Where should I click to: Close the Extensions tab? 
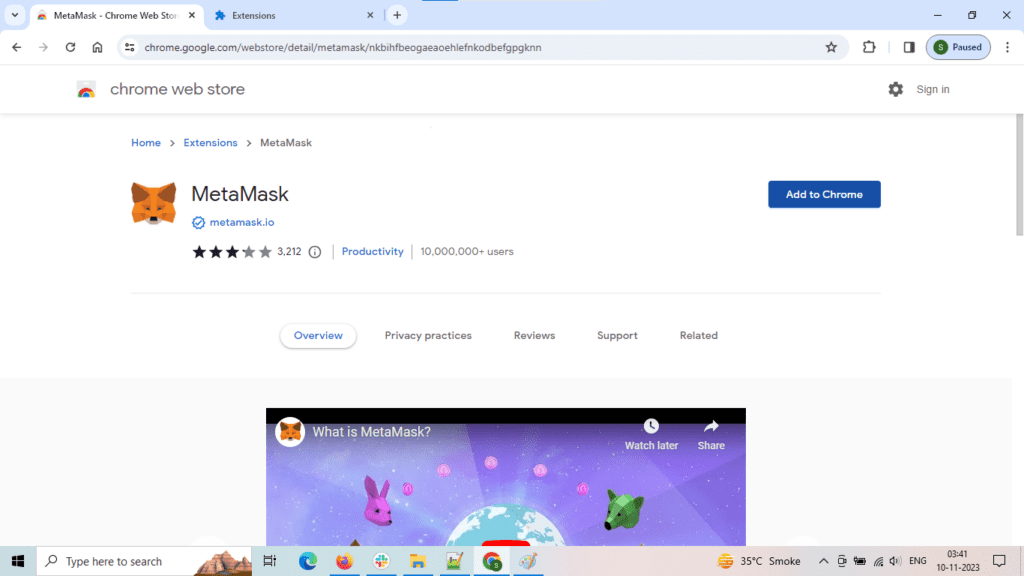[x=370, y=15]
